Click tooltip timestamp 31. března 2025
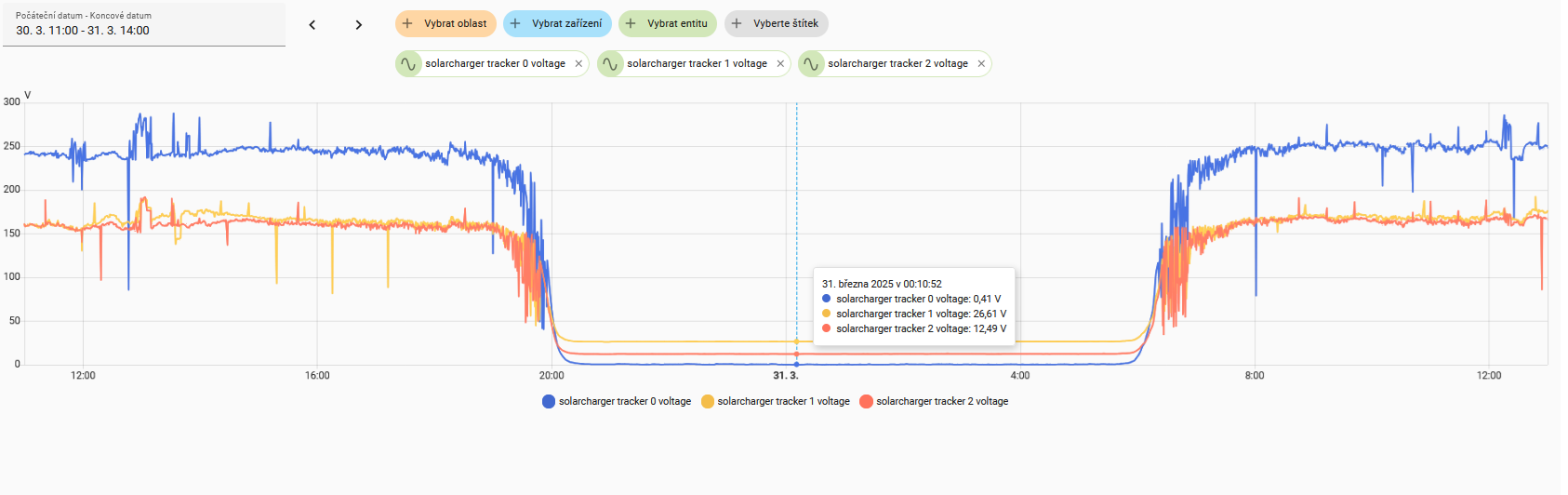This screenshot has height=495, width=1568. pos(882,285)
